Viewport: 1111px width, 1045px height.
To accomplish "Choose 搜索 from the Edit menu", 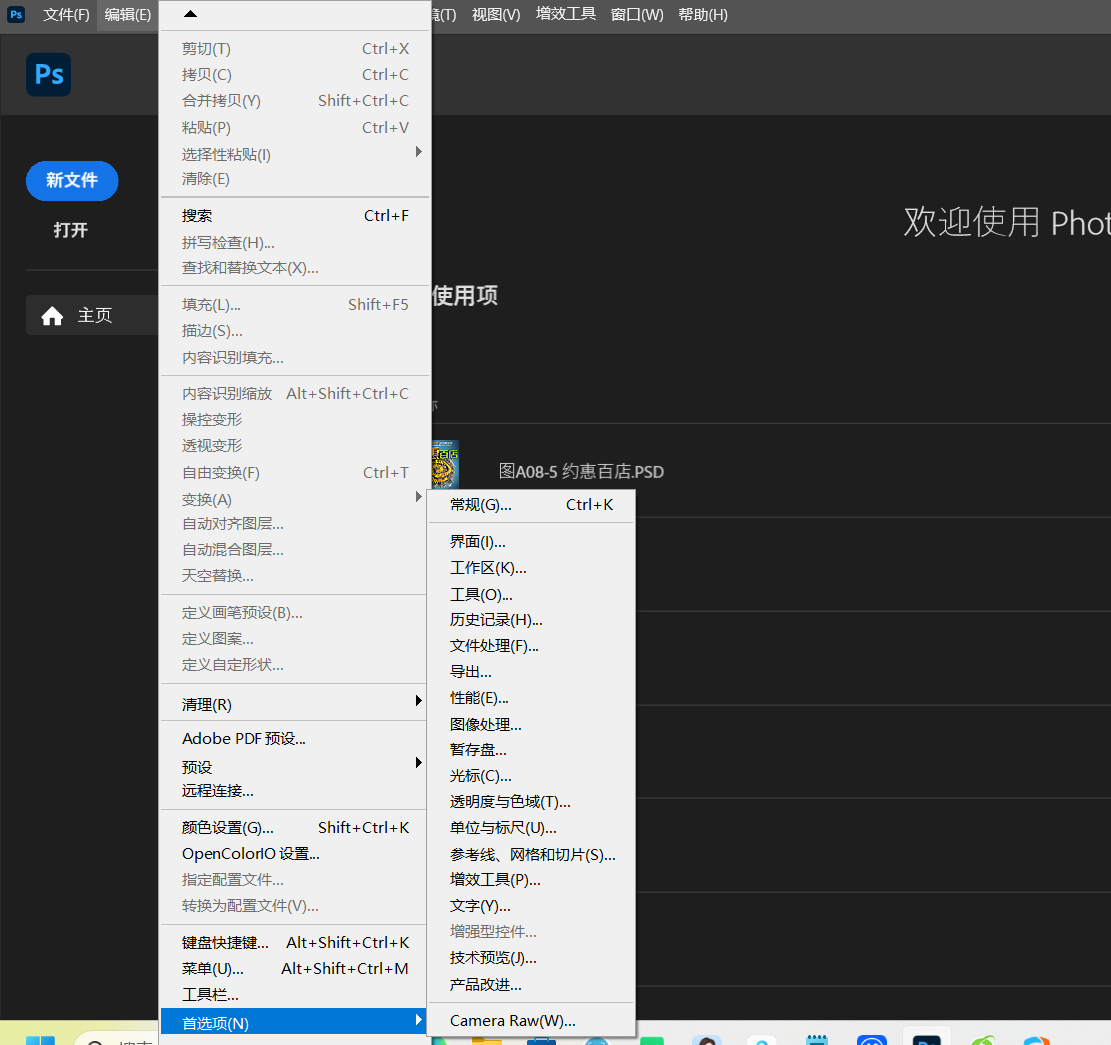I will (x=295, y=216).
